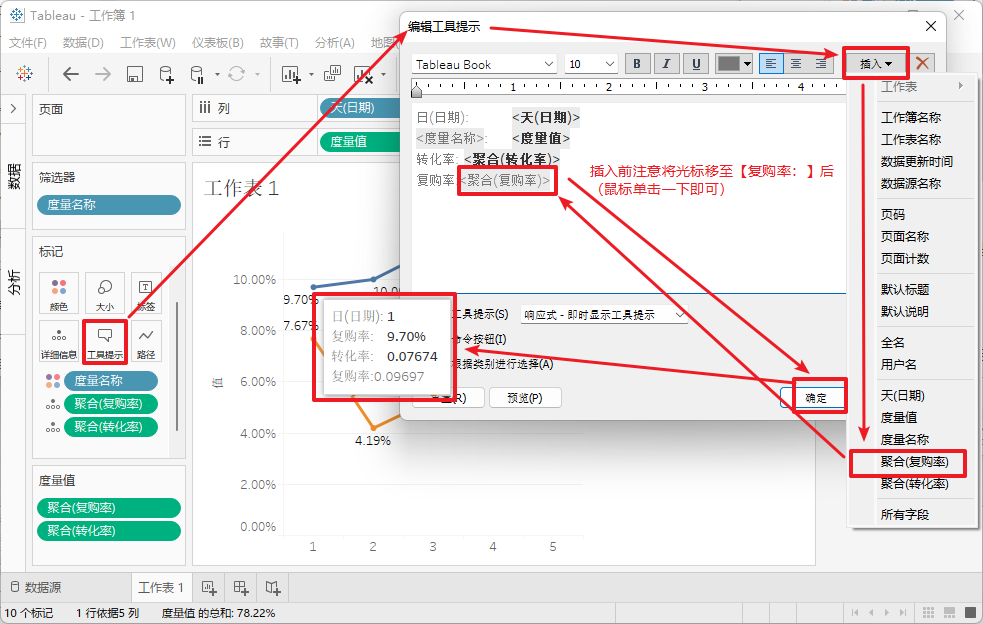
Task: Select 聚合(复购率) in insert menu
Action: [914, 462]
